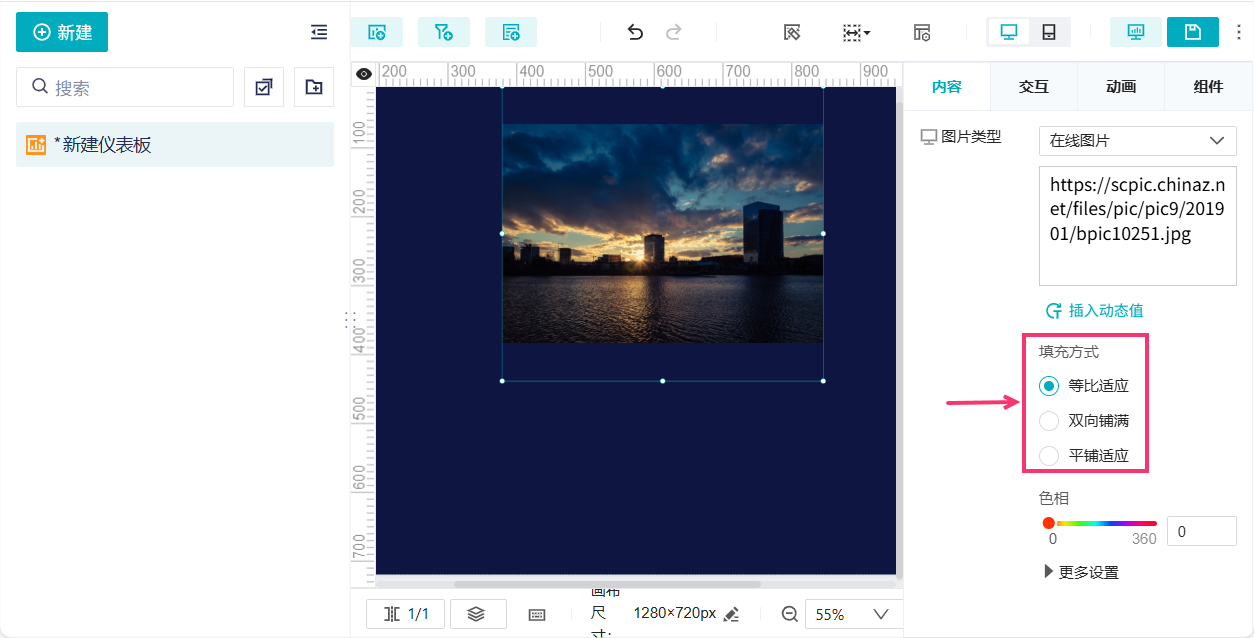Switch to the 内容 tab
This screenshot has height=638, width=1255.
(x=947, y=86)
